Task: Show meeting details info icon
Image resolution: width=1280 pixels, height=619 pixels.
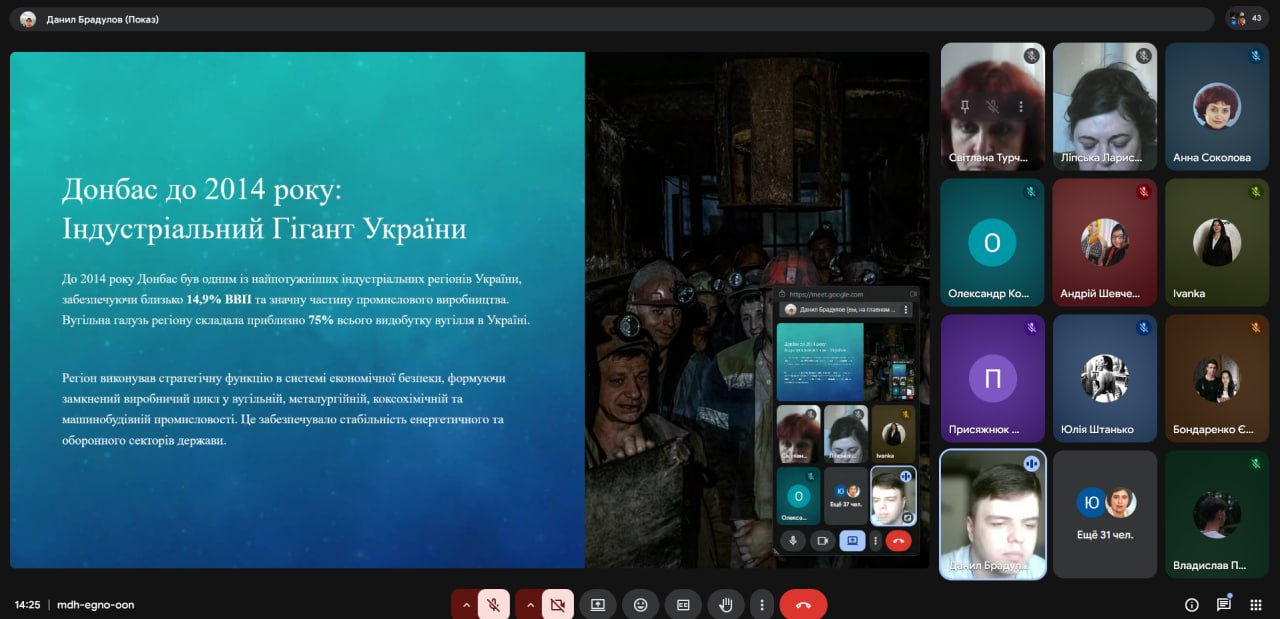Action: 1191,604
